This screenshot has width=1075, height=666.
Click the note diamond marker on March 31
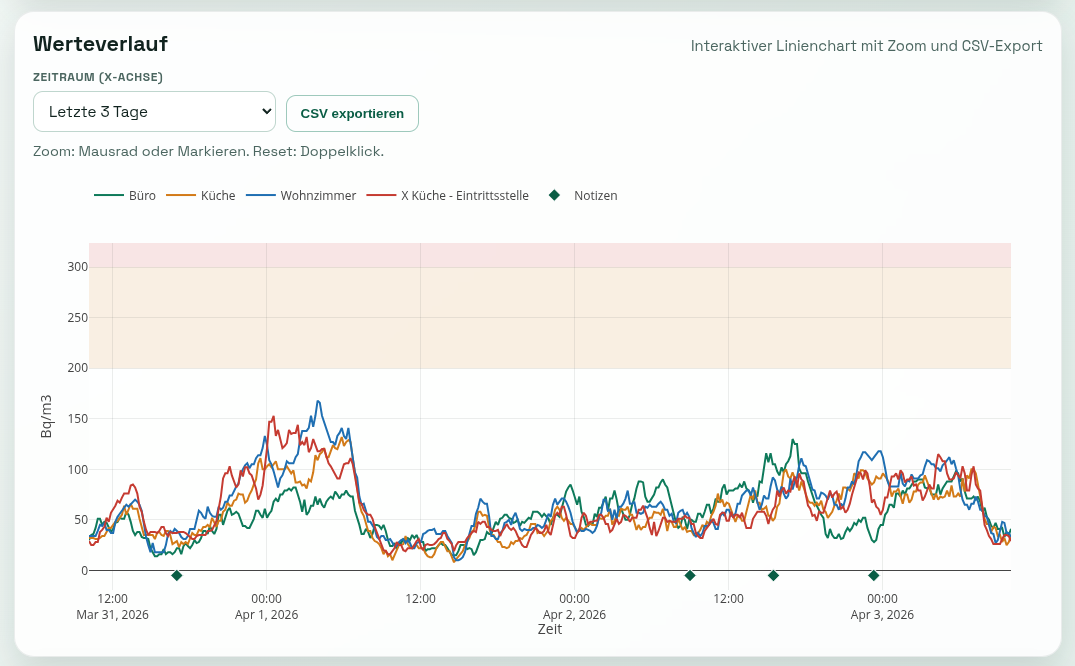click(x=177, y=575)
